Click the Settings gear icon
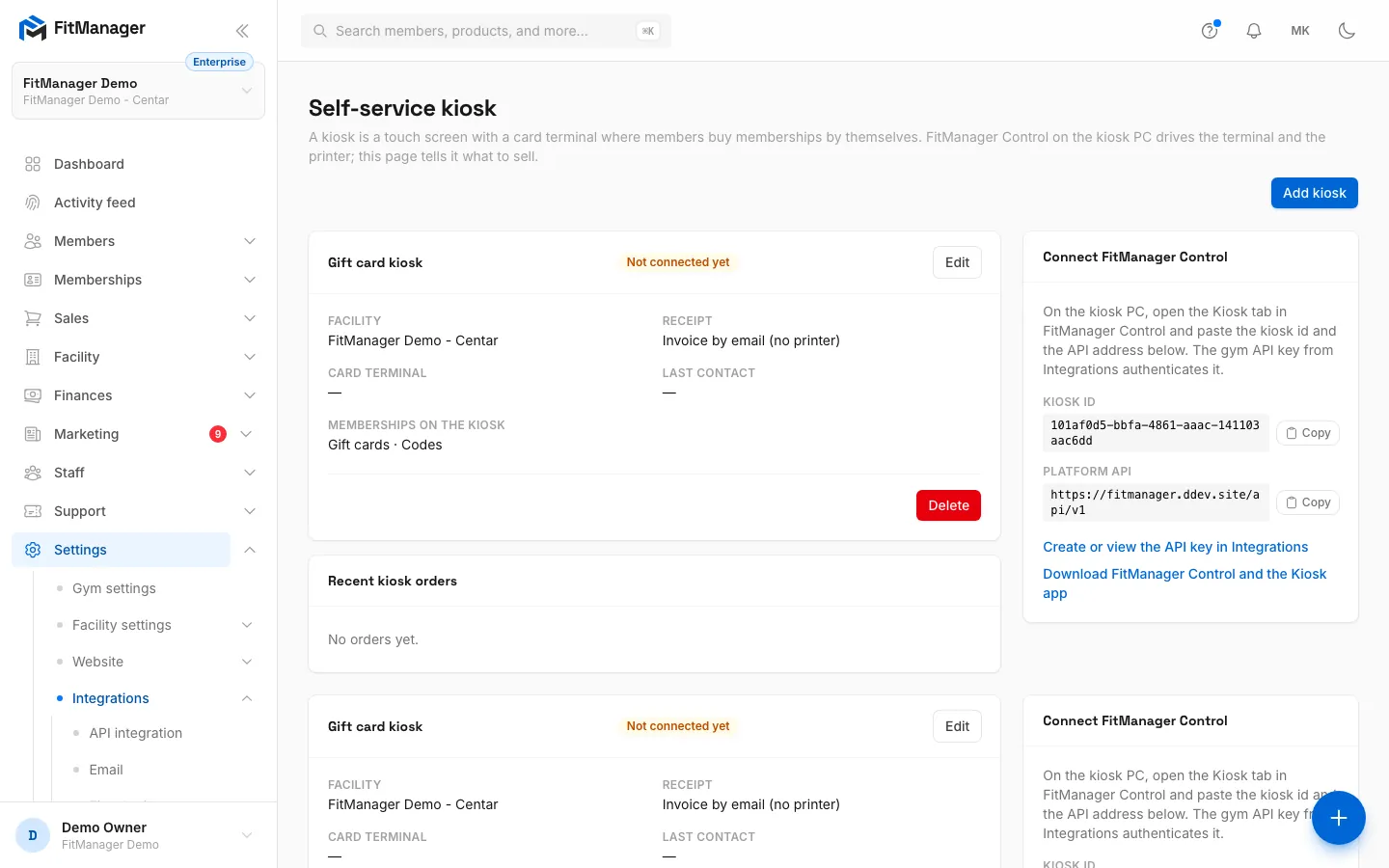 coord(33,550)
